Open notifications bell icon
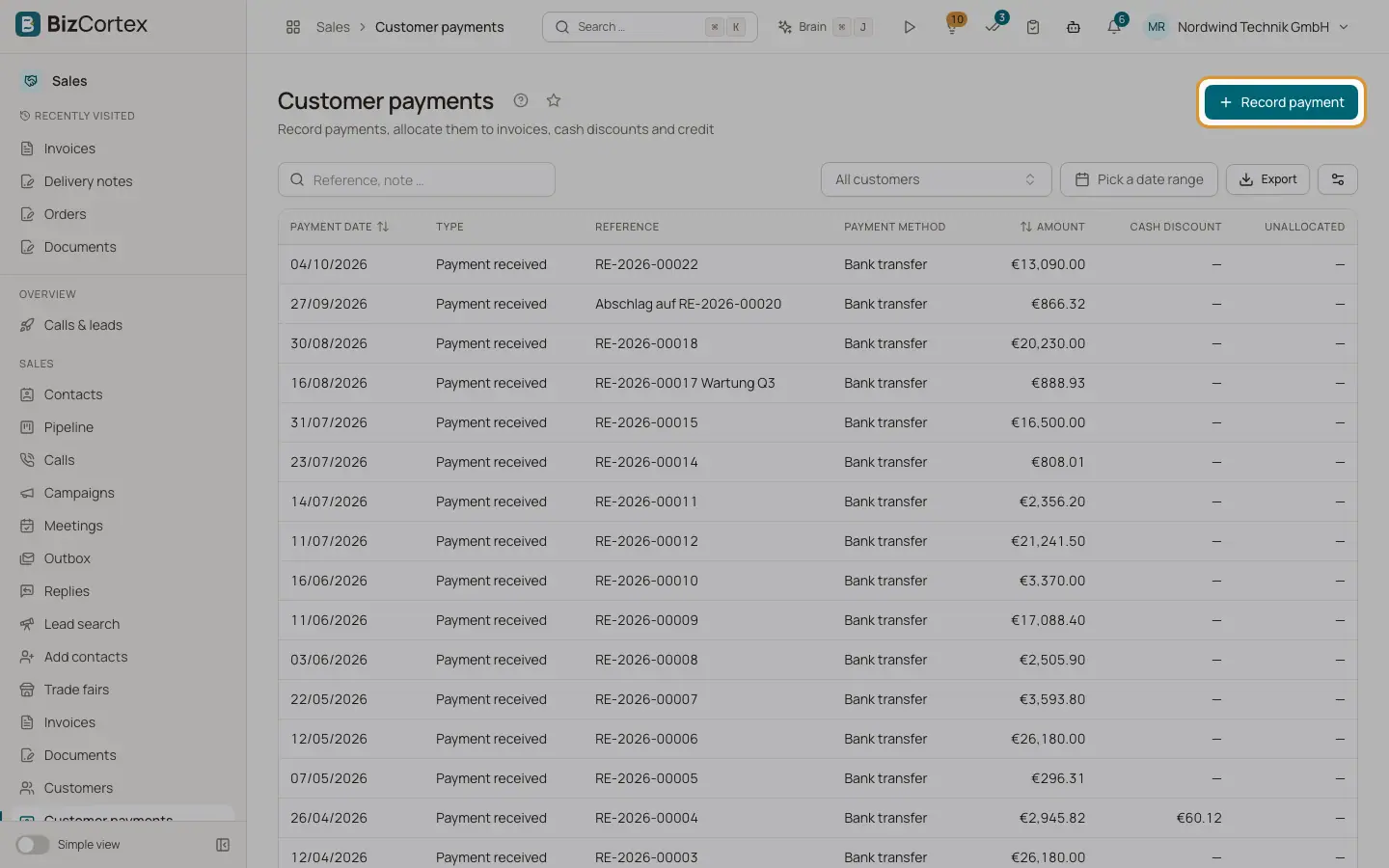This screenshot has width=1389, height=868. pos(1115,26)
